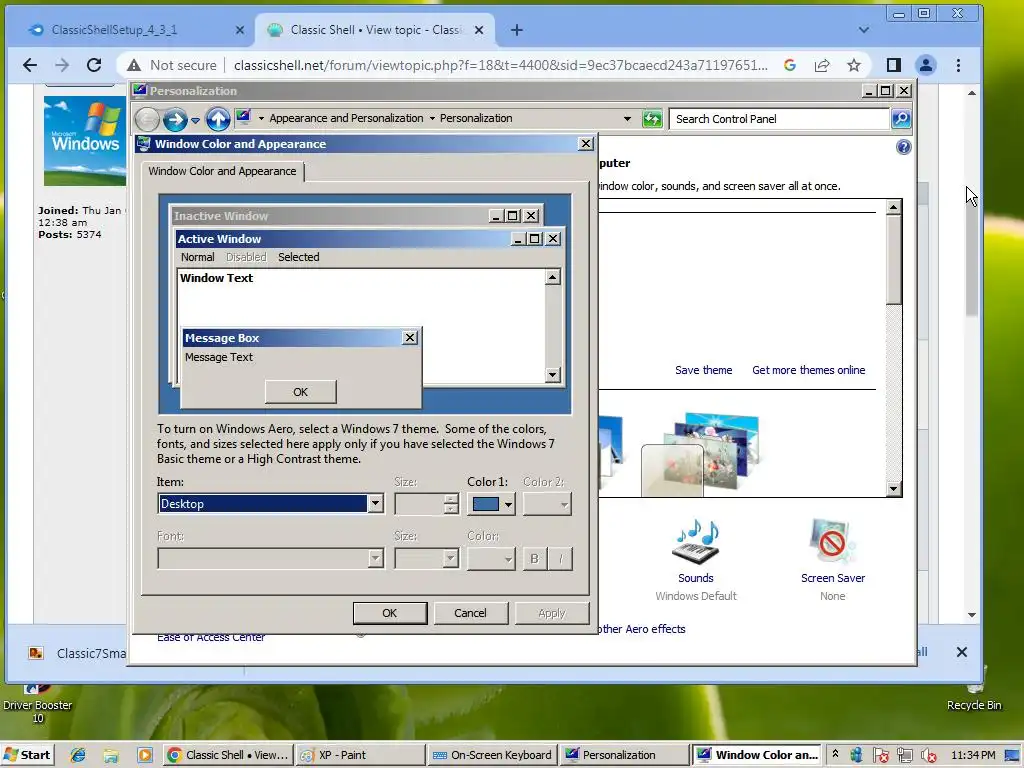This screenshot has height=768, width=1024.
Task: Switch to XP - Paint taskbar button
Action: (359, 755)
